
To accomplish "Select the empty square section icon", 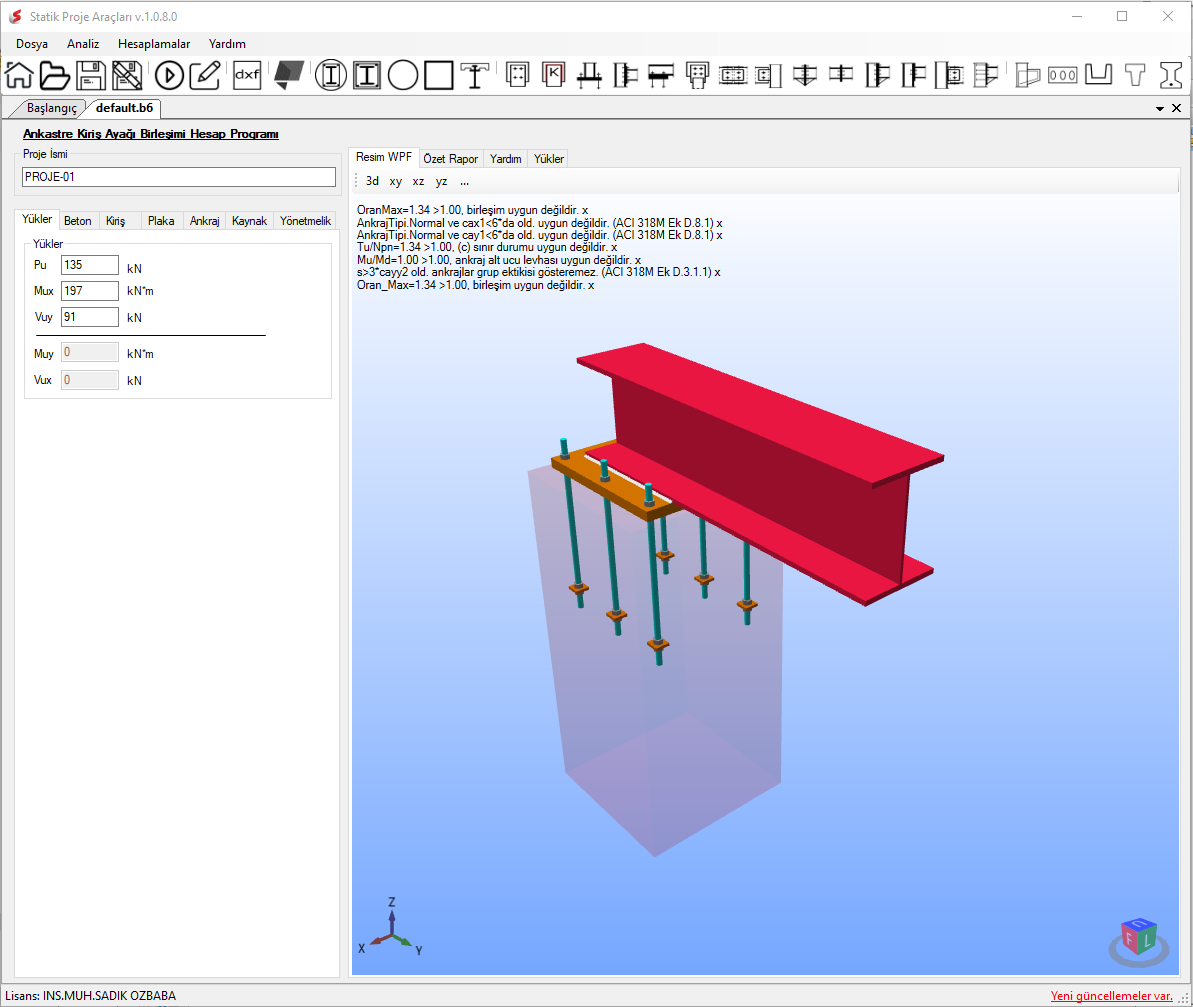I will pyautogui.click(x=439, y=75).
